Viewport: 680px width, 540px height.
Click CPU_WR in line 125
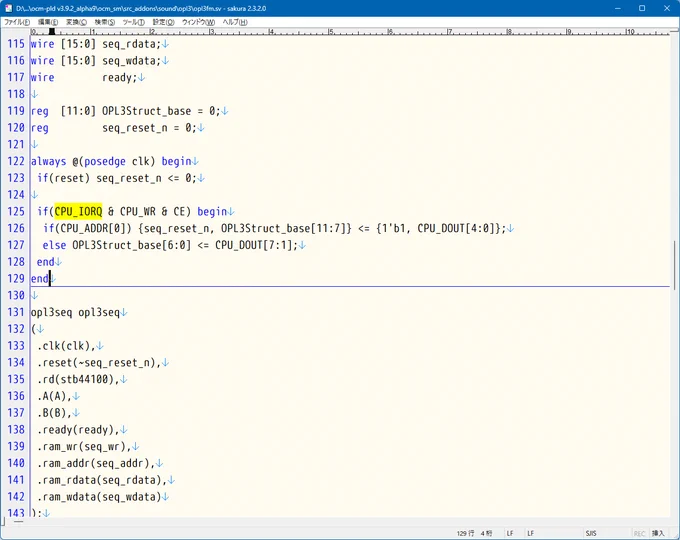click(x=137, y=212)
